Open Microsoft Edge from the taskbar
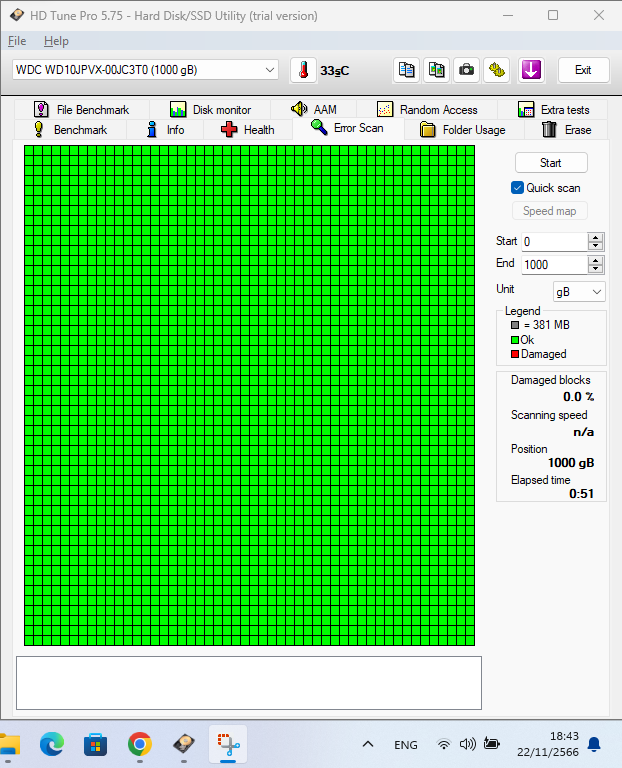 click(x=51, y=744)
